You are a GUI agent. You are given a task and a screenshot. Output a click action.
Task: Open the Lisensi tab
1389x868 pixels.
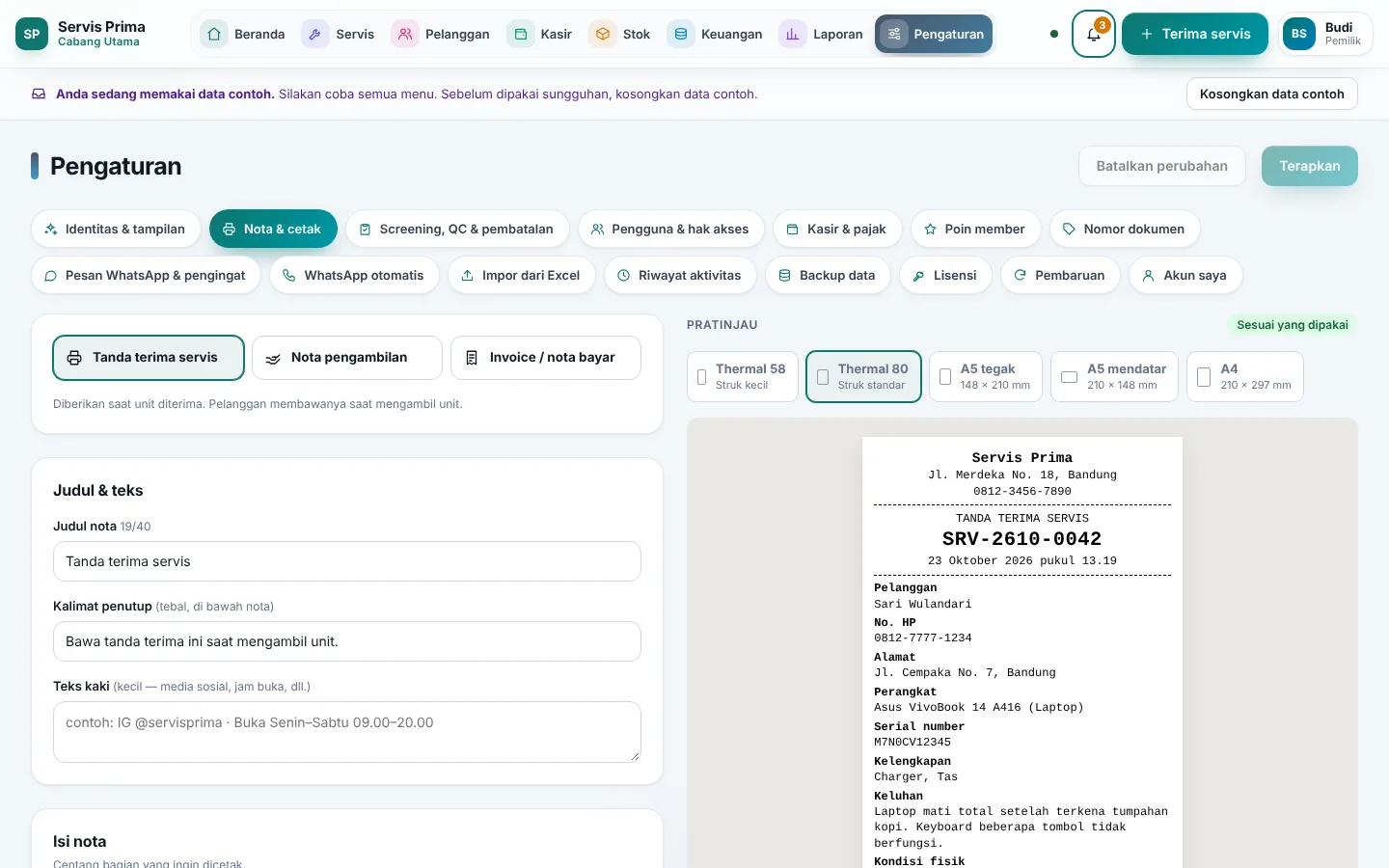(x=945, y=275)
